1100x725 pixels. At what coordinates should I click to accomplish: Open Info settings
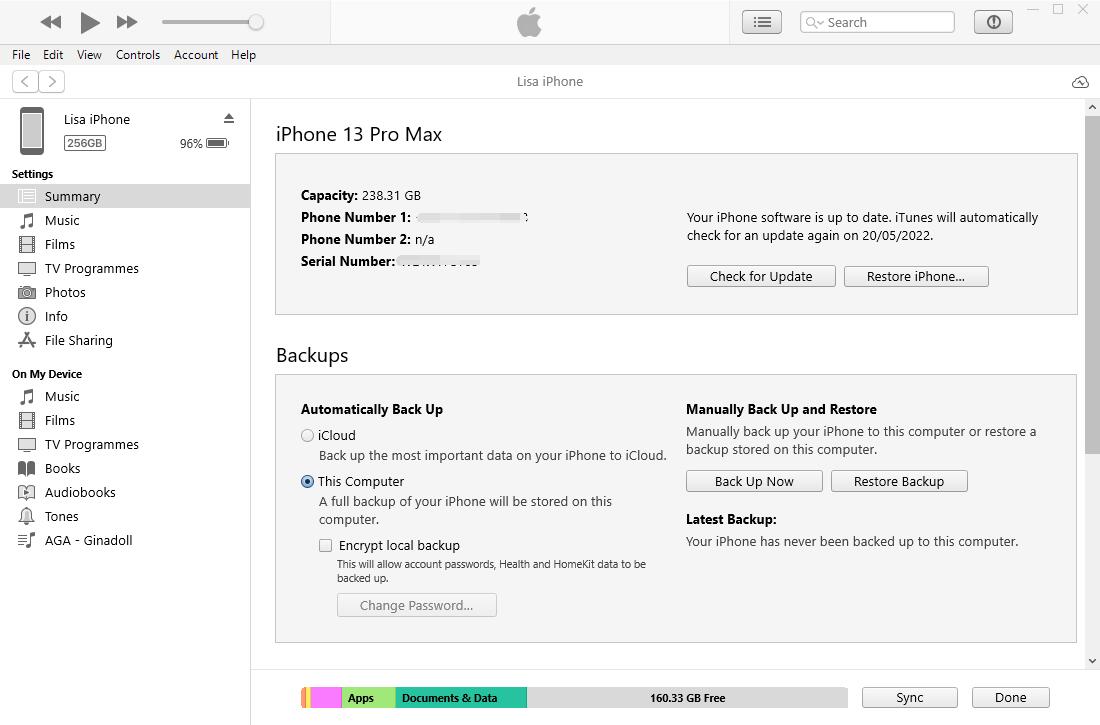pyautogui.click(x=125, y=316)
